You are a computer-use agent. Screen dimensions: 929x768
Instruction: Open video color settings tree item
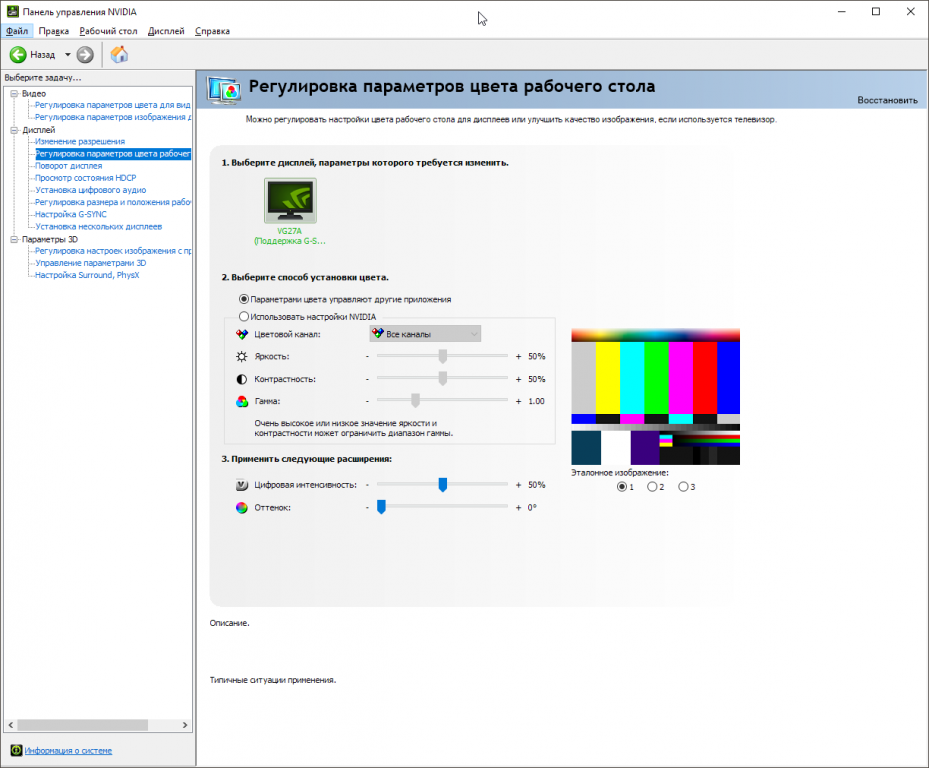(113, 105)
